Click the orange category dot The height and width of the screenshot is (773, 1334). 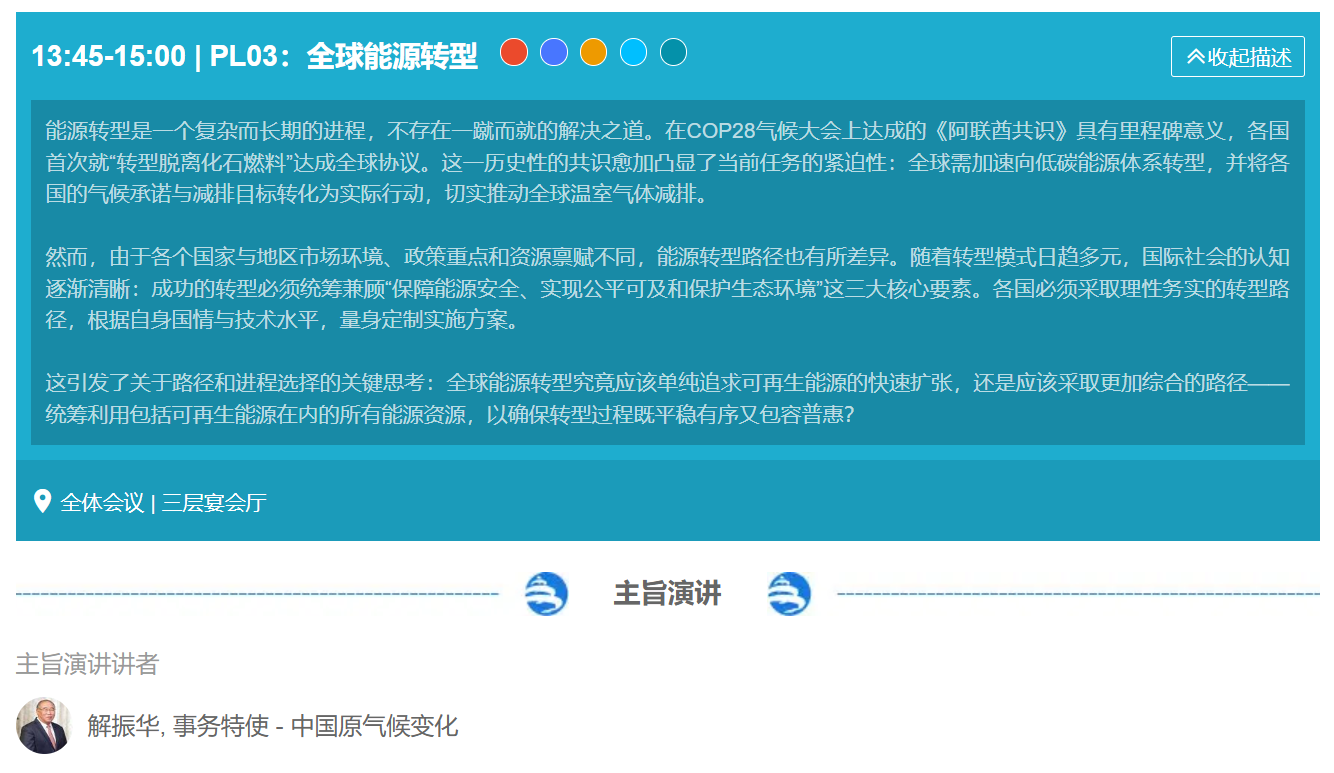click(594, 52)
